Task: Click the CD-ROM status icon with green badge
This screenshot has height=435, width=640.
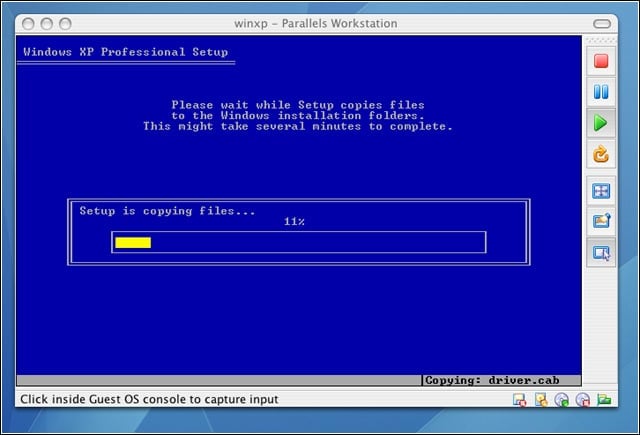Action: click(562, 400)
